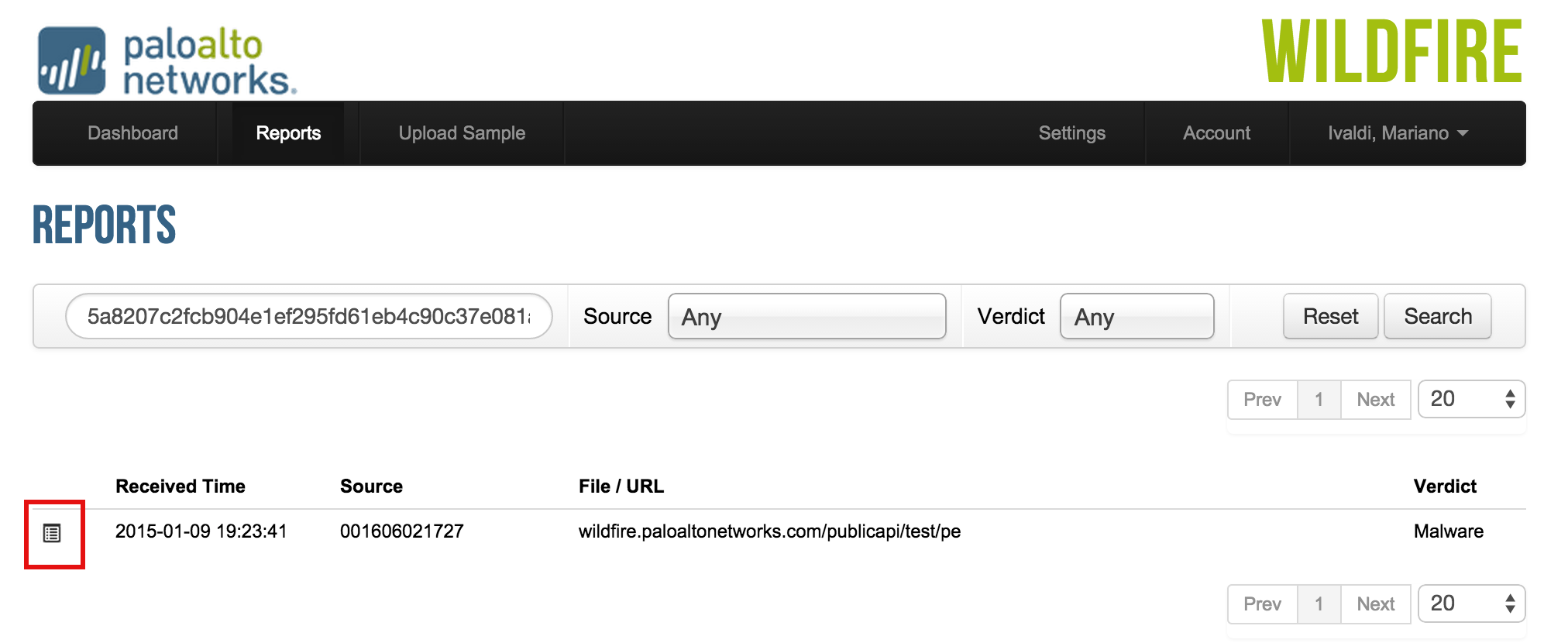The height and width of the screenshot is (643, 1568).
Task: Click the top Next pagination button
Action: [x=1375, y=400]
